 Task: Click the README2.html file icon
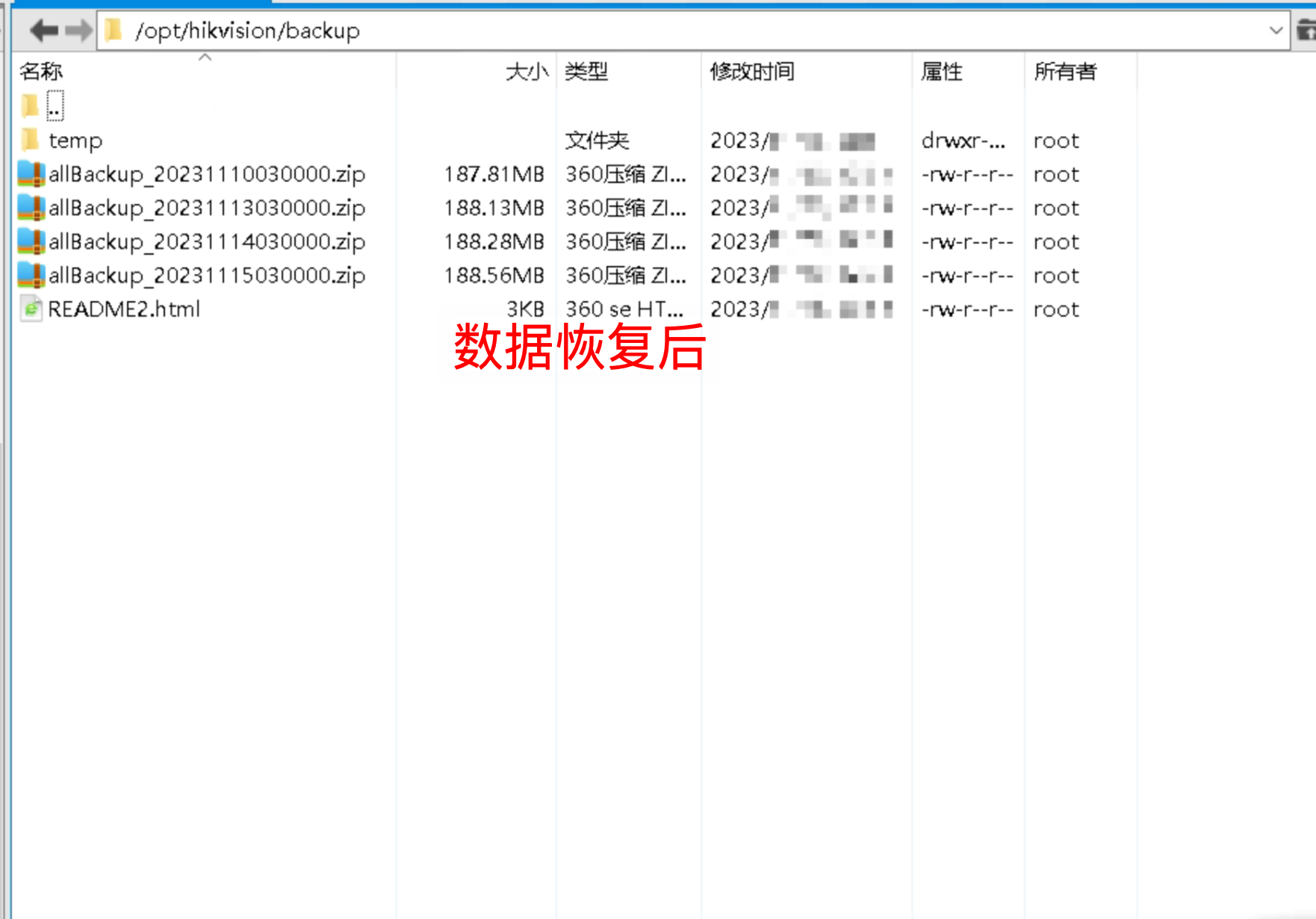[x=31, y=309]
